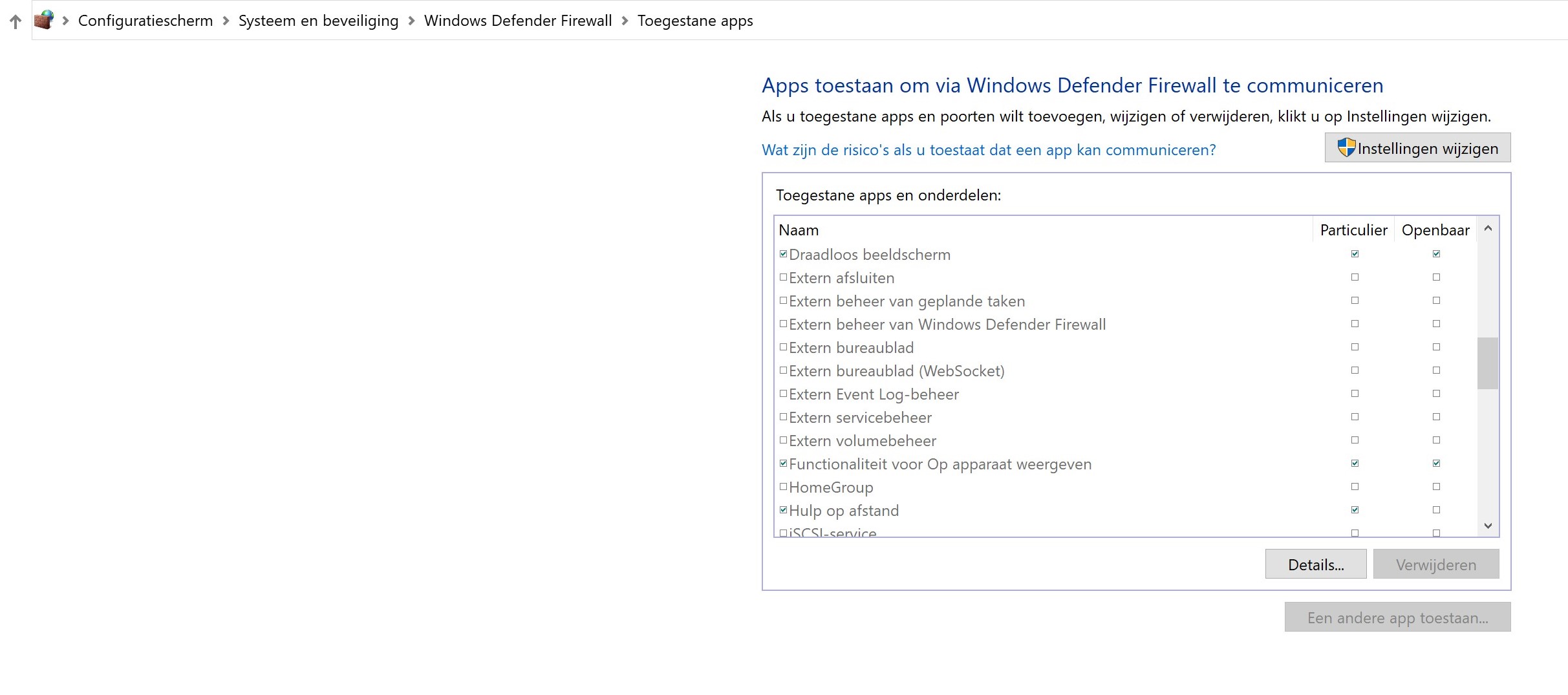Select the Extern afsluiten row text
Viewport: 1568px width, 695px height.
[x=842, y=278]
